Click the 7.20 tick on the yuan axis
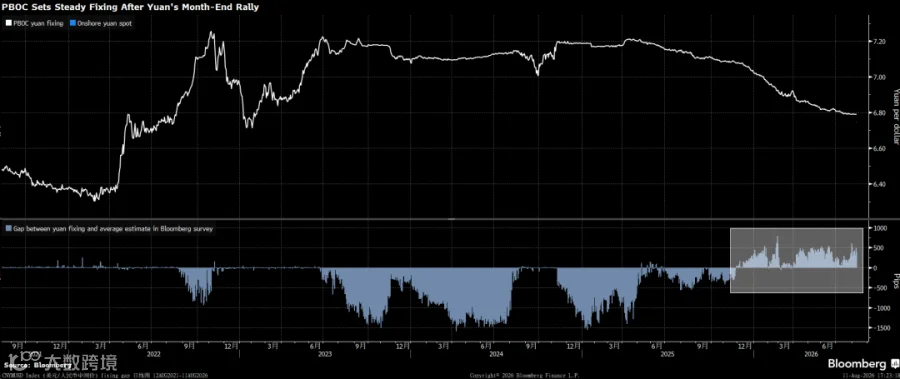 (x=880, y=42)
